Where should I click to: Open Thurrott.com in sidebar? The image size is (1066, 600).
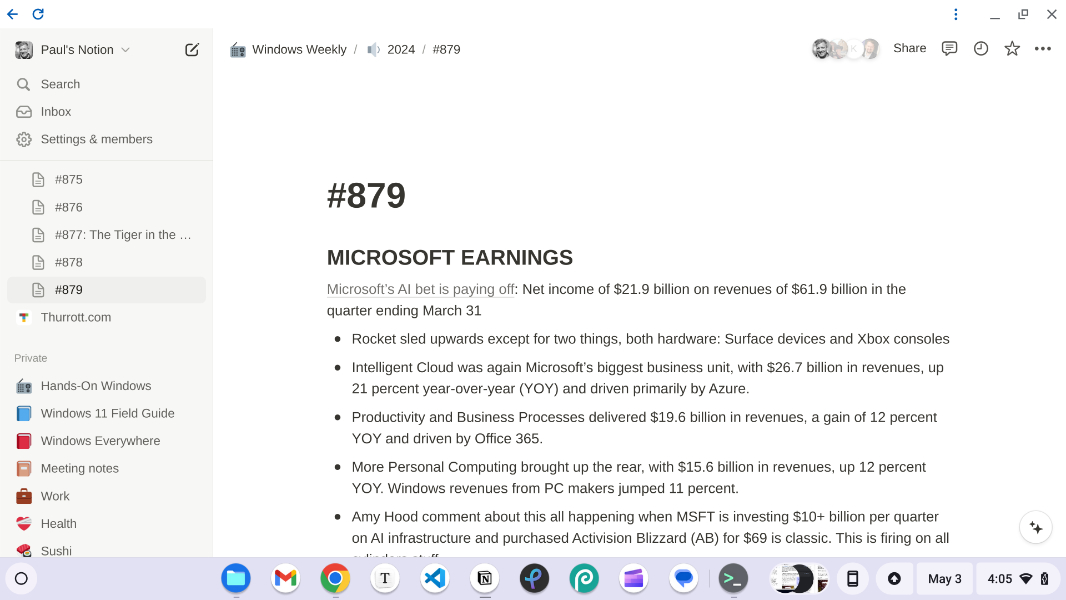coord(106,317)
